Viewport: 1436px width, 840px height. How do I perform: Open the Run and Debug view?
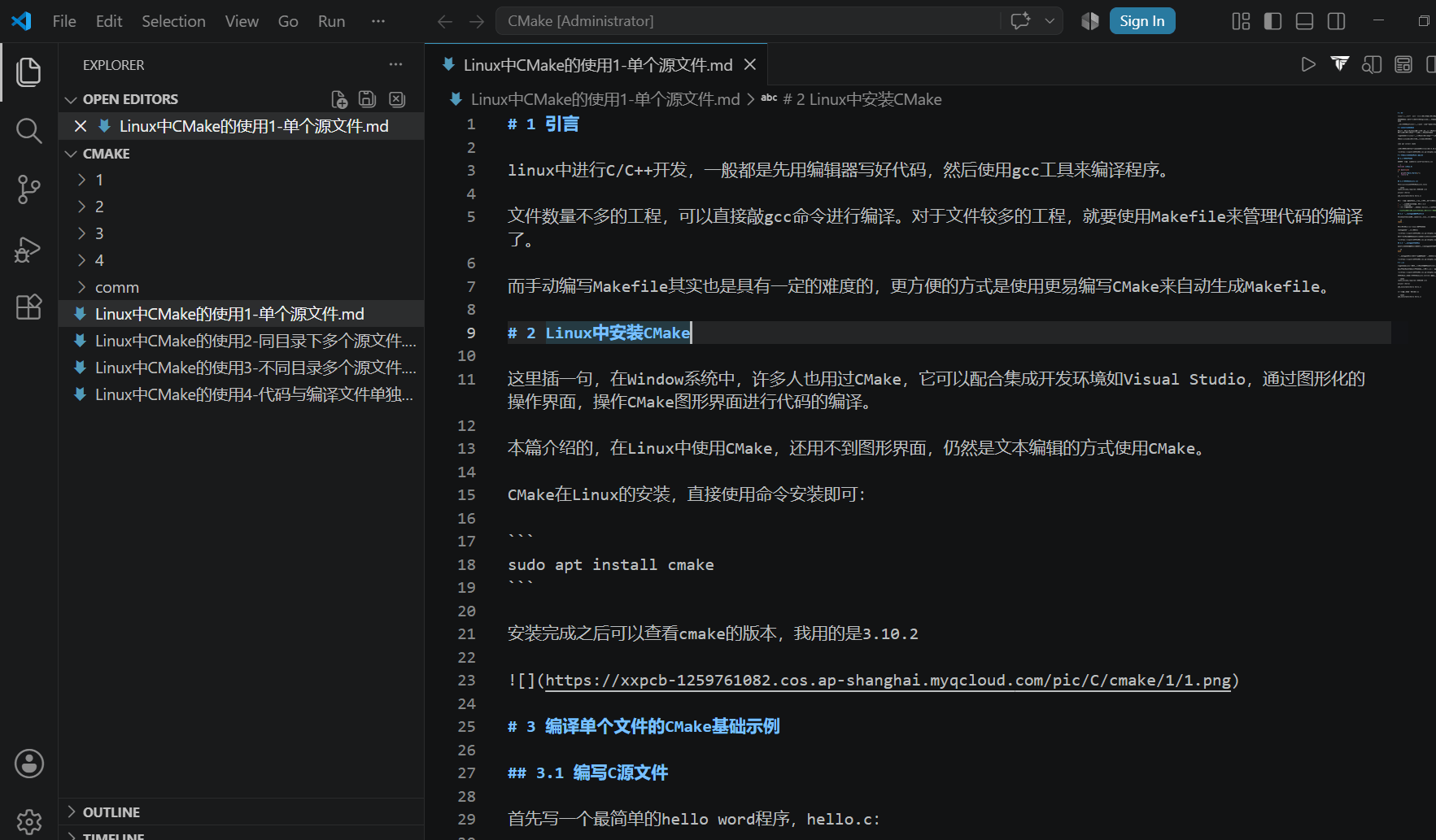[28, 249]
